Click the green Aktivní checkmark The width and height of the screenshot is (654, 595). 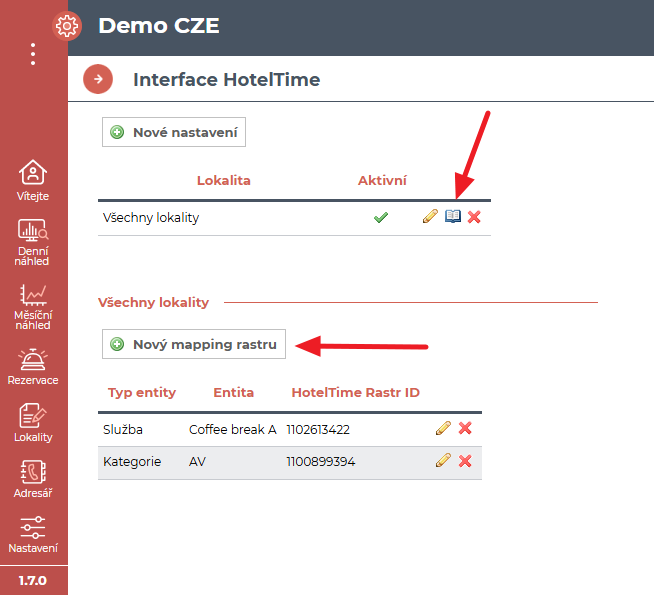pyautogui.click(x=381, y=217)
